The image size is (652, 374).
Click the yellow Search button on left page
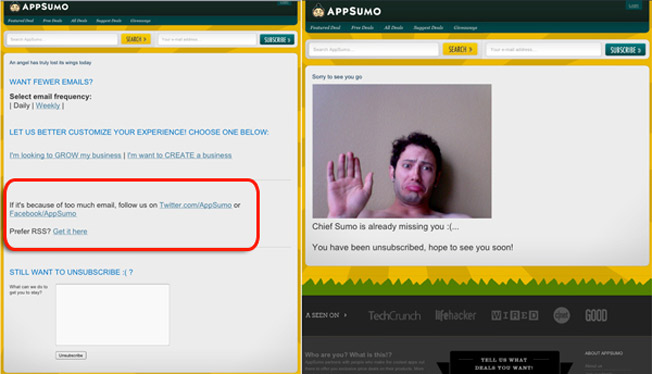click(x=136, y=39)
